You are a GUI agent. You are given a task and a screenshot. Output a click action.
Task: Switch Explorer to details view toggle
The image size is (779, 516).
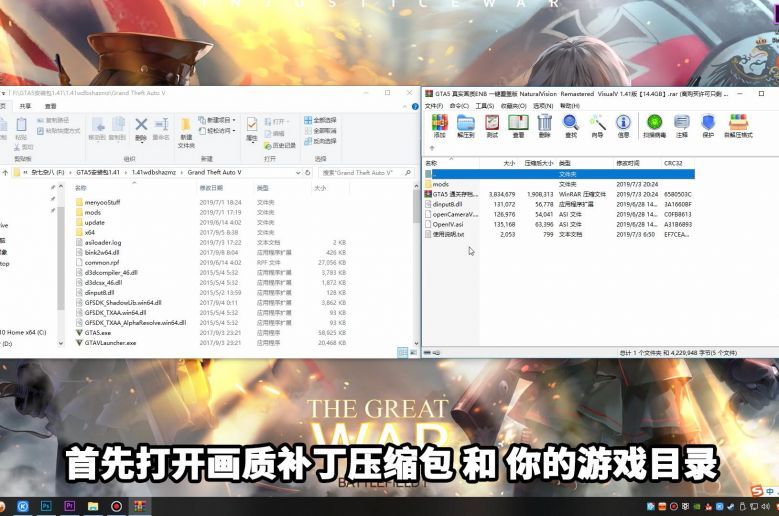[x=403, y=352]
